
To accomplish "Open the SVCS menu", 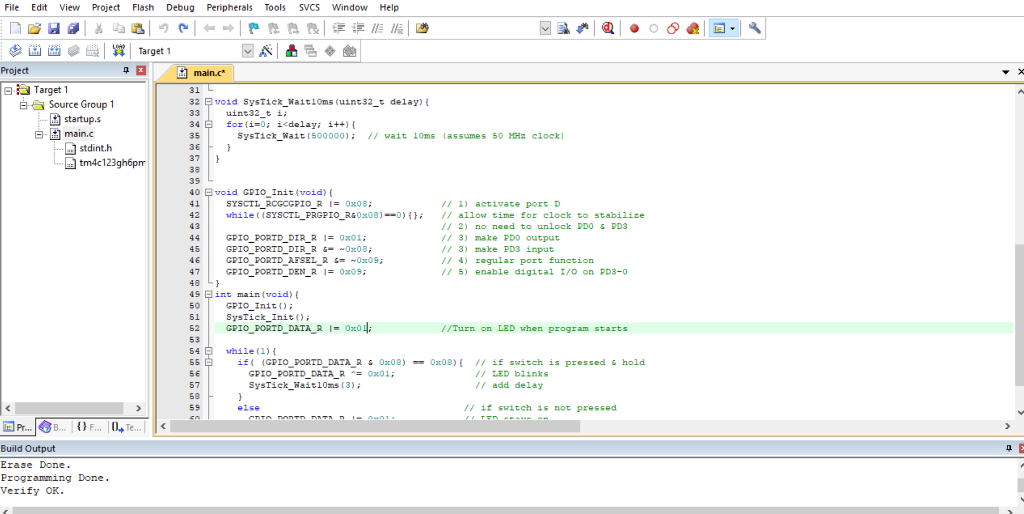I will pyautogui.click(x=310, y=7).
